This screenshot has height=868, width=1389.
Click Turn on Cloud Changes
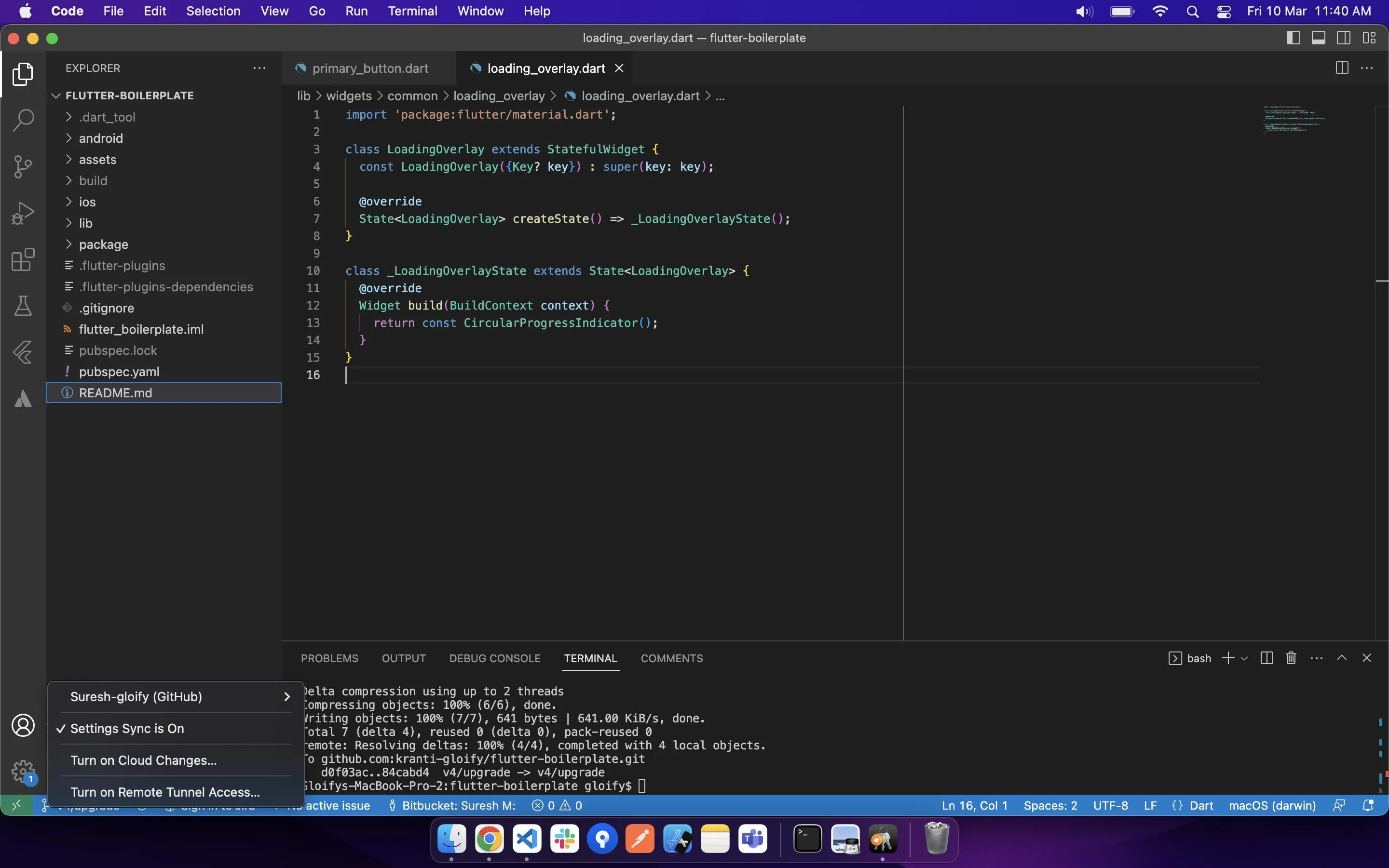pos(144,760)
